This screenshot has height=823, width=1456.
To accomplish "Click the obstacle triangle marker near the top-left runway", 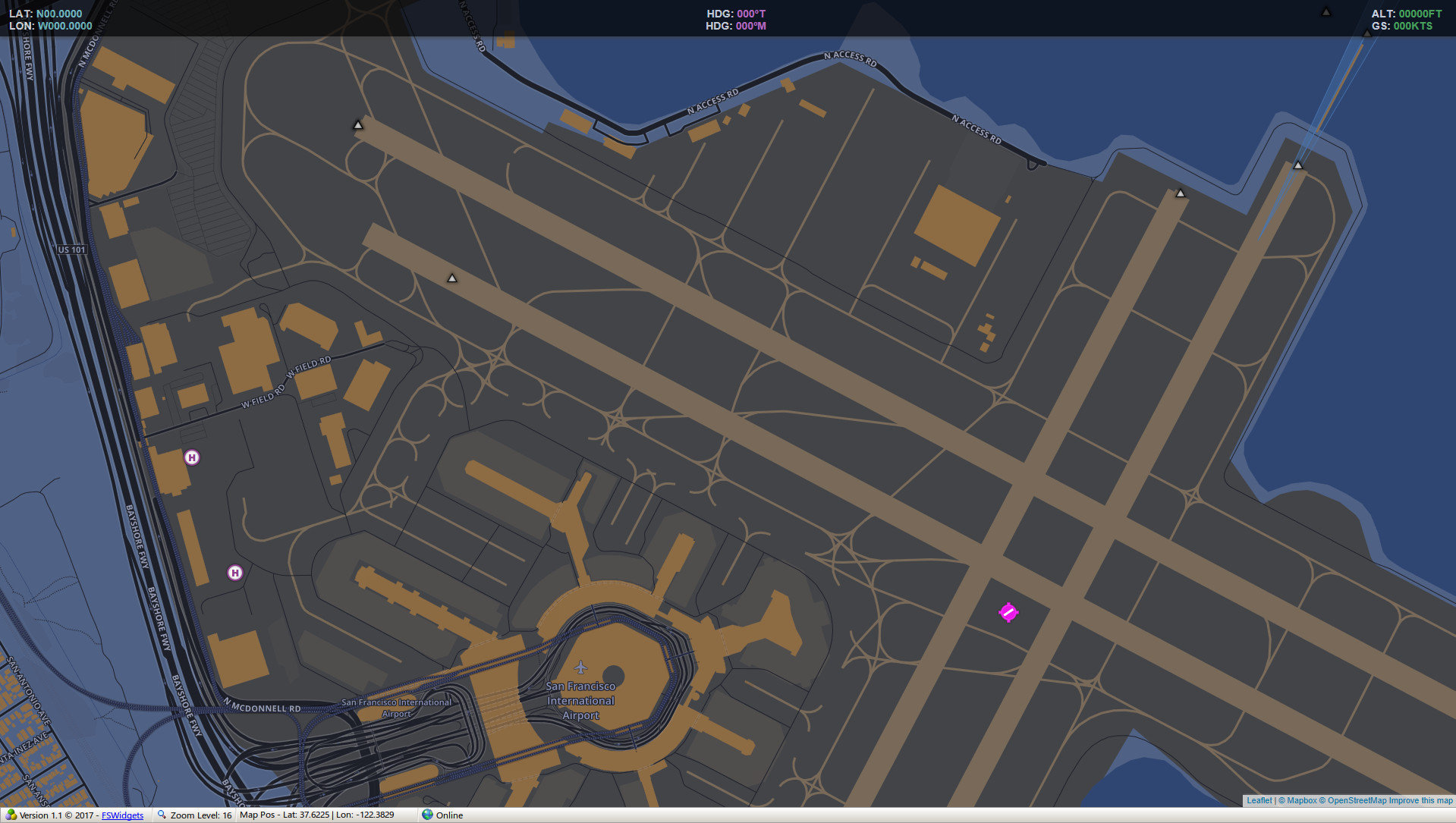I will [x=358, y=125].
